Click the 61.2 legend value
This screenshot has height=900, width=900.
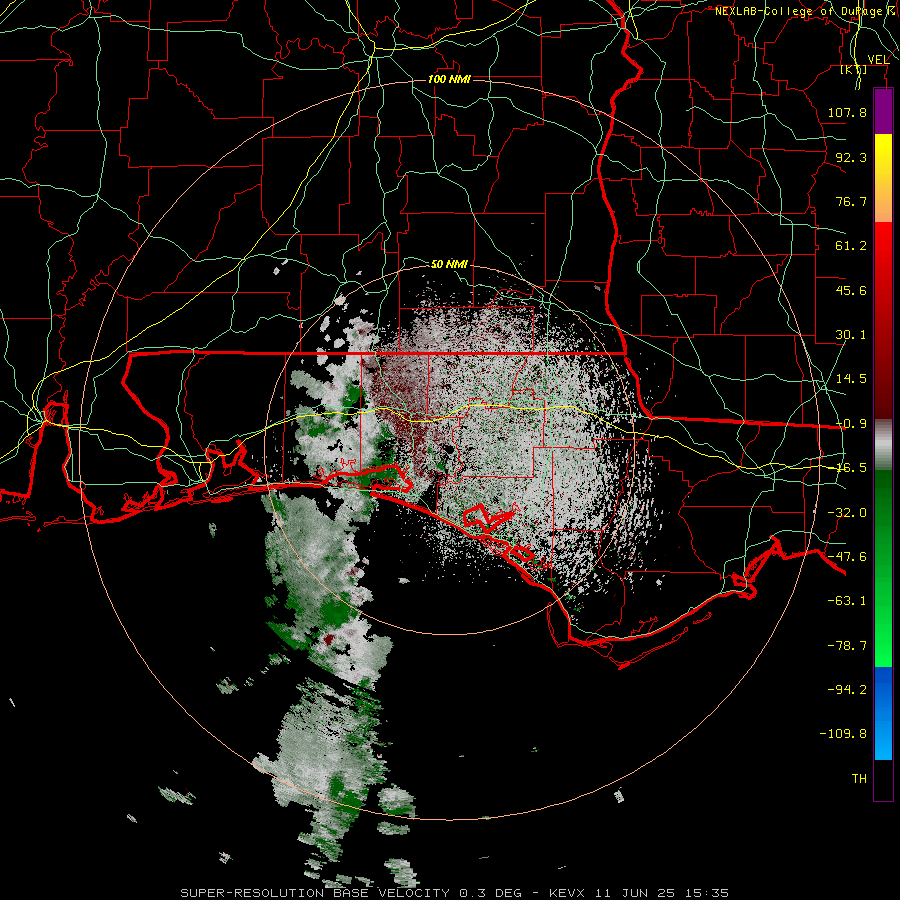pos(851,246)
